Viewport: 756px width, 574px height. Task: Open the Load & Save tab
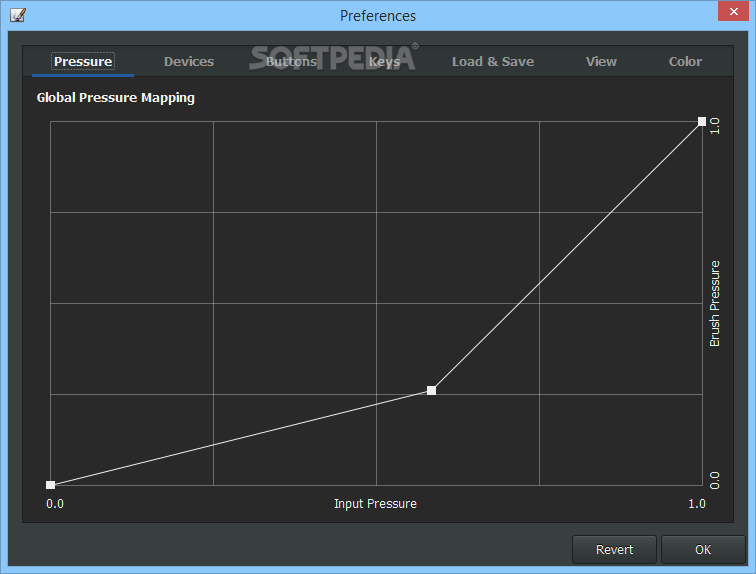click(x=493, y=62)
